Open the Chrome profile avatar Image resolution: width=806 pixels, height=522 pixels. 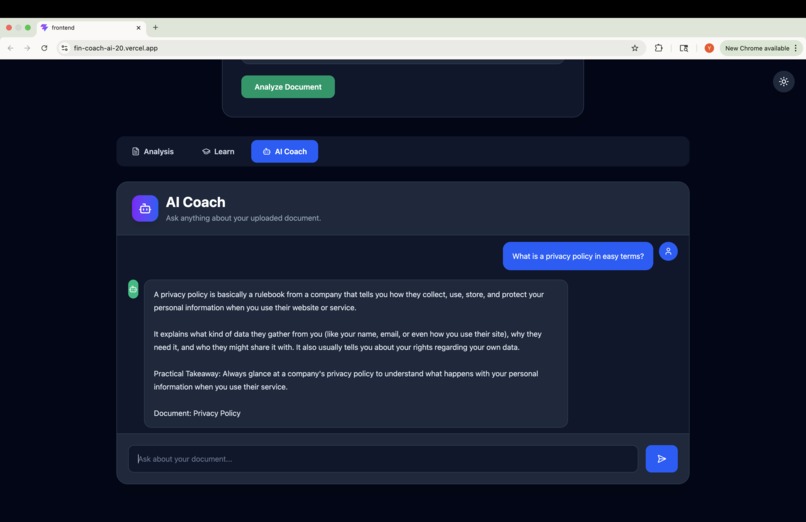coord(709,48)
